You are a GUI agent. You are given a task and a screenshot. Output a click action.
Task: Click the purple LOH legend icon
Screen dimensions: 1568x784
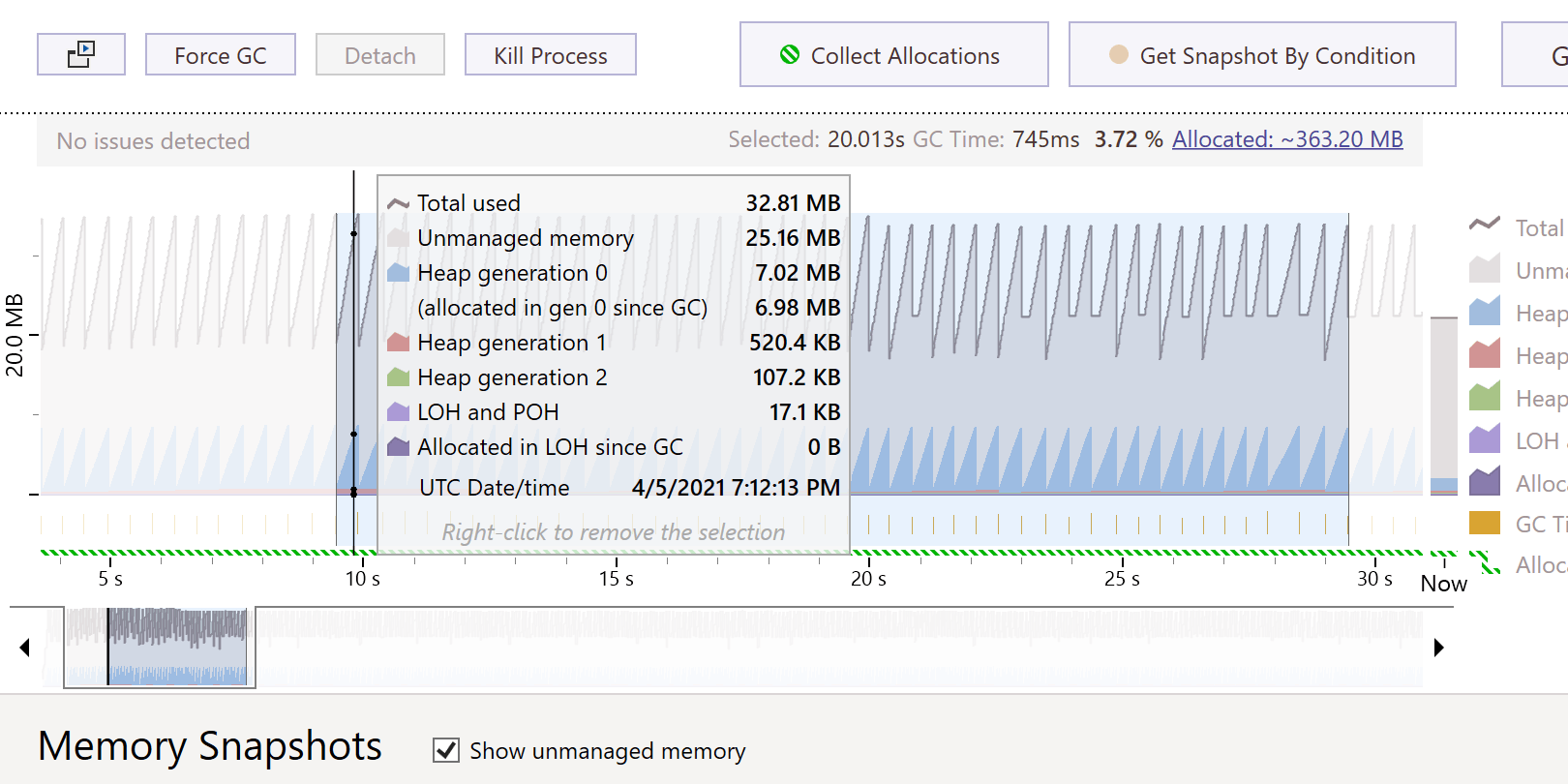(1485, 440)
